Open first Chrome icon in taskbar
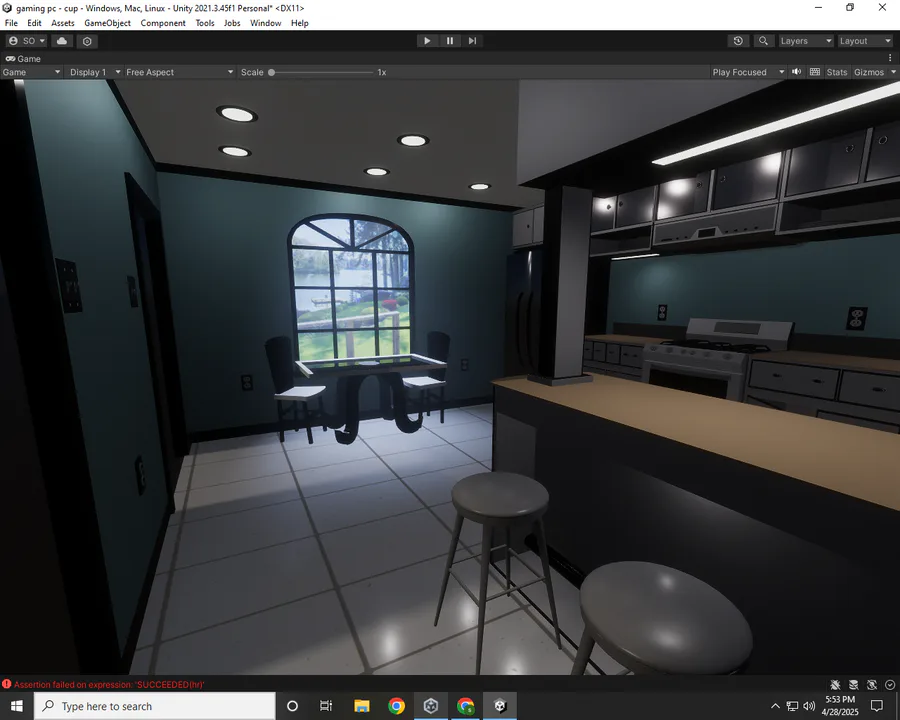 396,706
